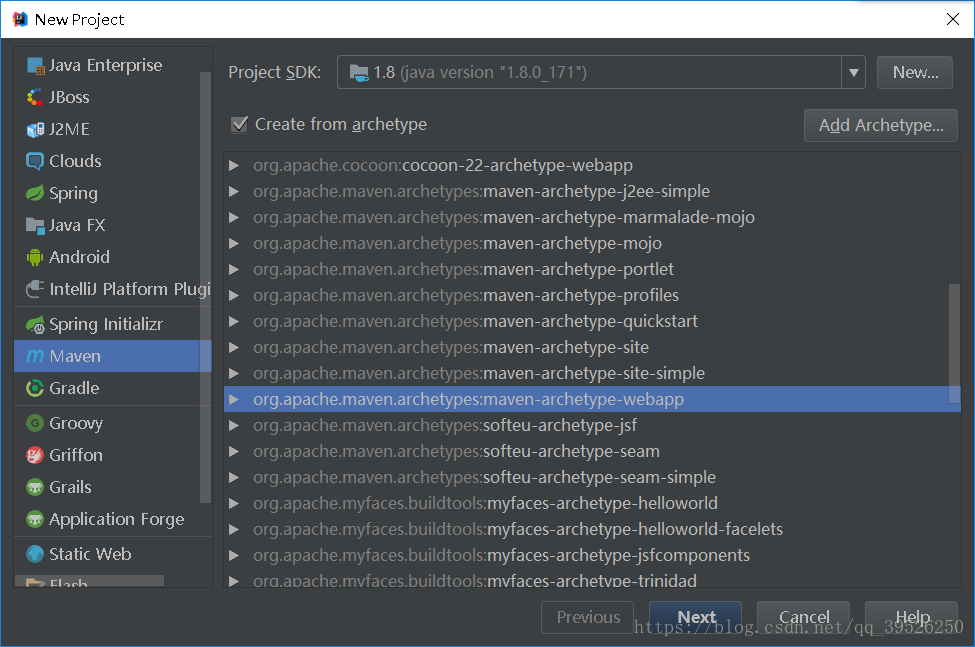Select maven-archetype-site-simple row
Viewport: 975px width, 647px height.
(x=592, y=374)
